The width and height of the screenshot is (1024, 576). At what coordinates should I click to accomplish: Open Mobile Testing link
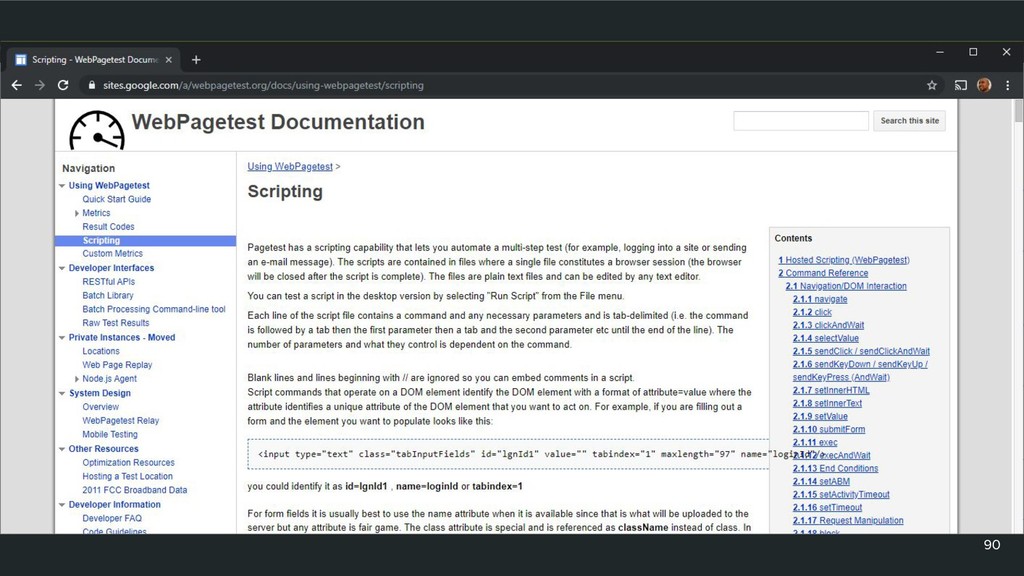click(110, 434)
